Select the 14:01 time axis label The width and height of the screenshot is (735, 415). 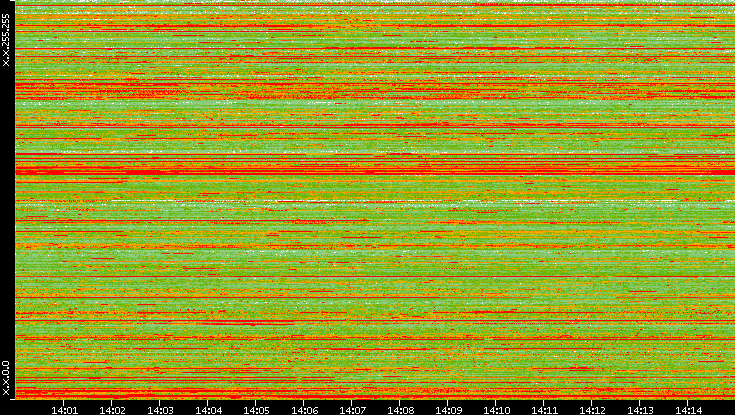point(64,410)
